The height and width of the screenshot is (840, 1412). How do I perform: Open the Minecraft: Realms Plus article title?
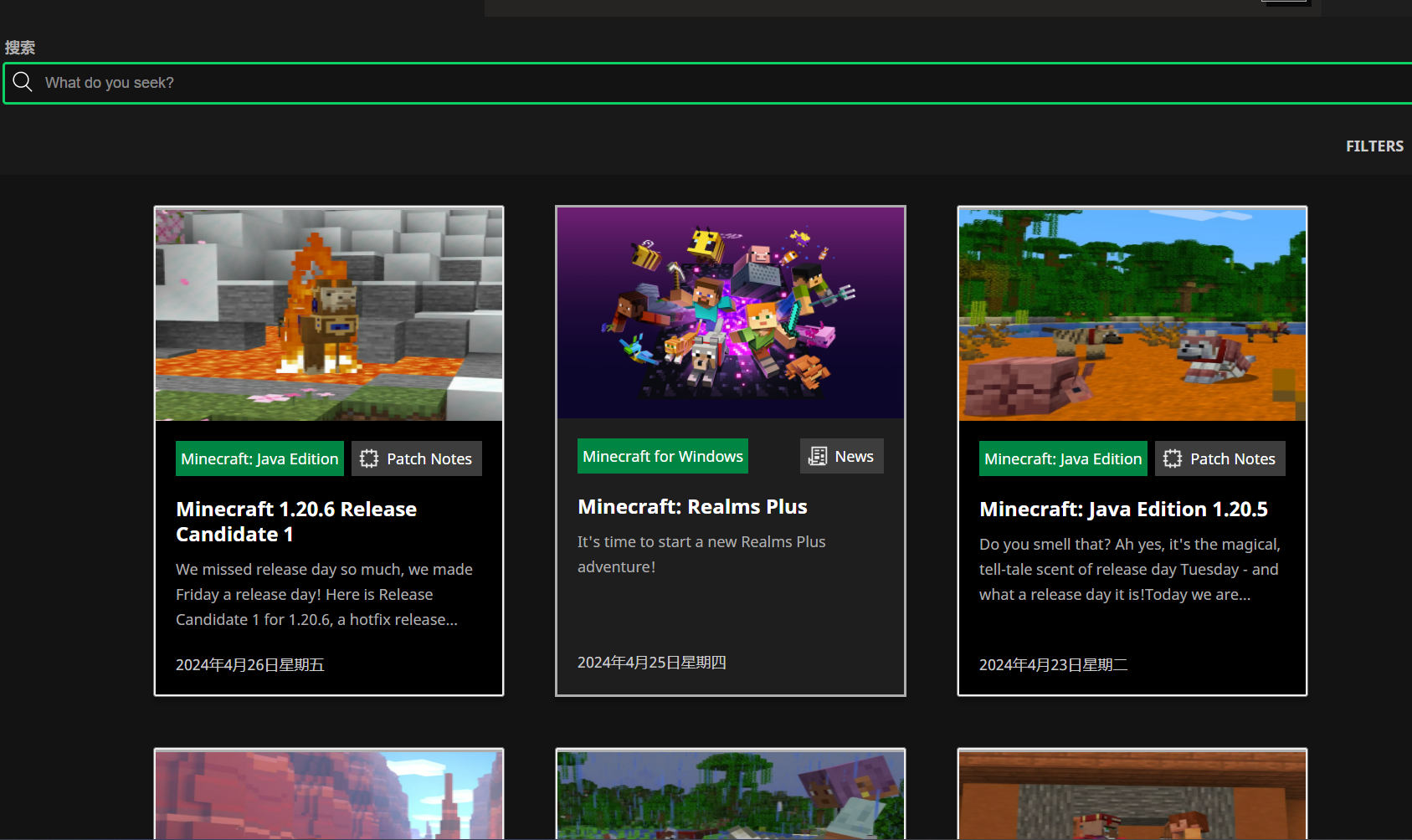pyautogui.click(x=692, y=507)
